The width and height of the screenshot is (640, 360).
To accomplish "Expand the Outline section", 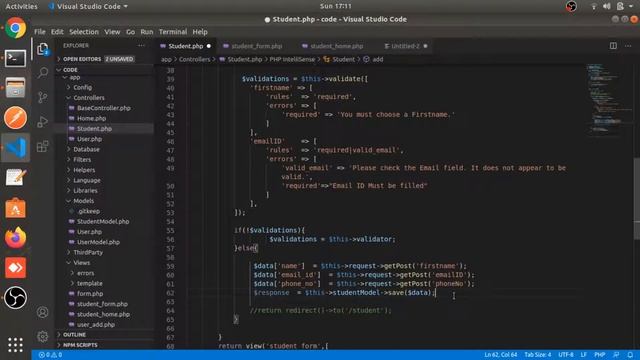I will [104, 335].
